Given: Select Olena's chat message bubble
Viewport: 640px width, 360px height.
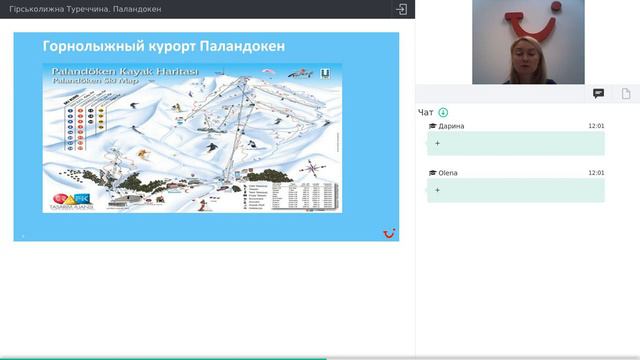Looking at the screenshot, I should (516, 190).
